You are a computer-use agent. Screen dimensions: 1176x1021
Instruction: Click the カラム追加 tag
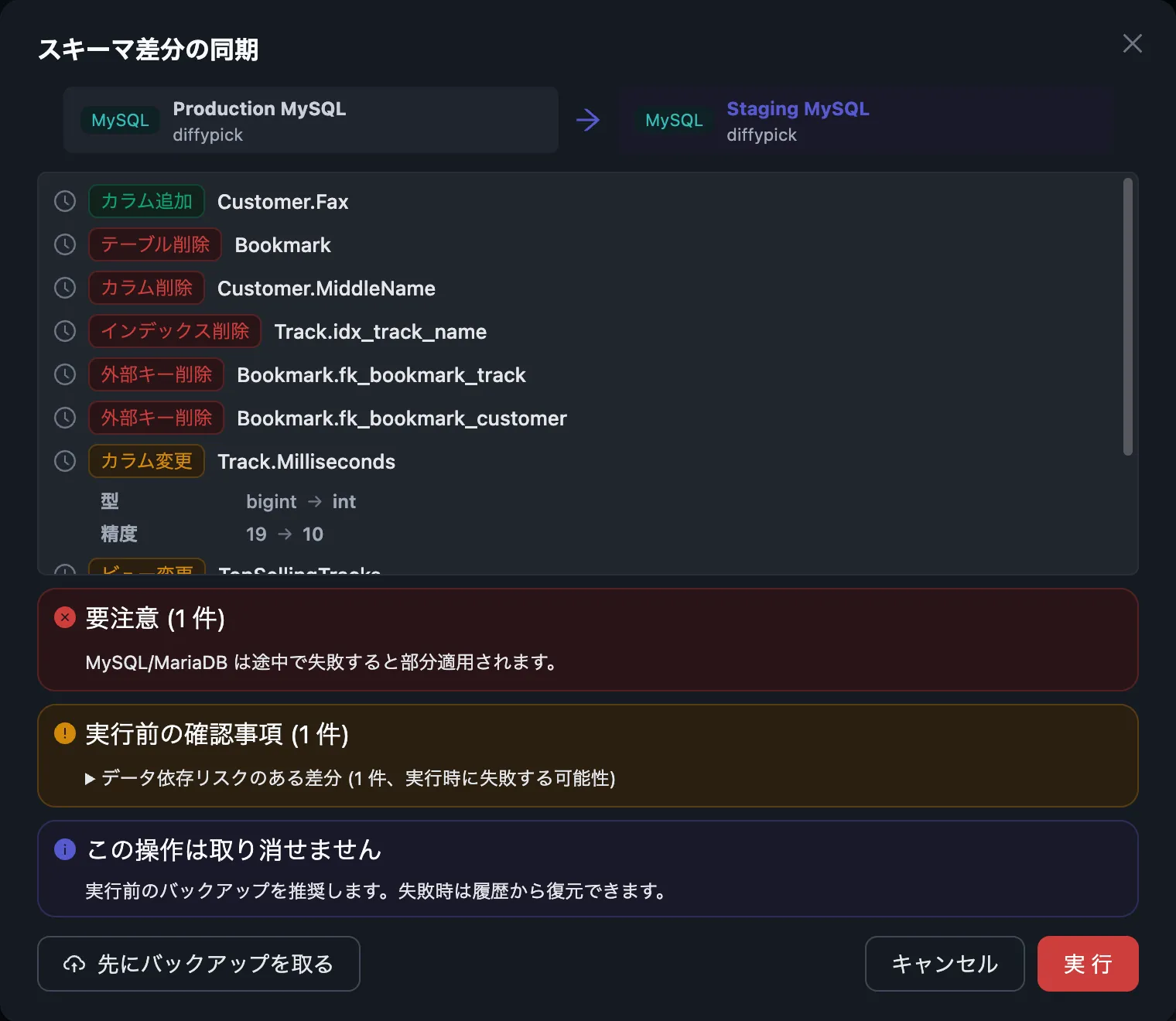click(146, 201)
